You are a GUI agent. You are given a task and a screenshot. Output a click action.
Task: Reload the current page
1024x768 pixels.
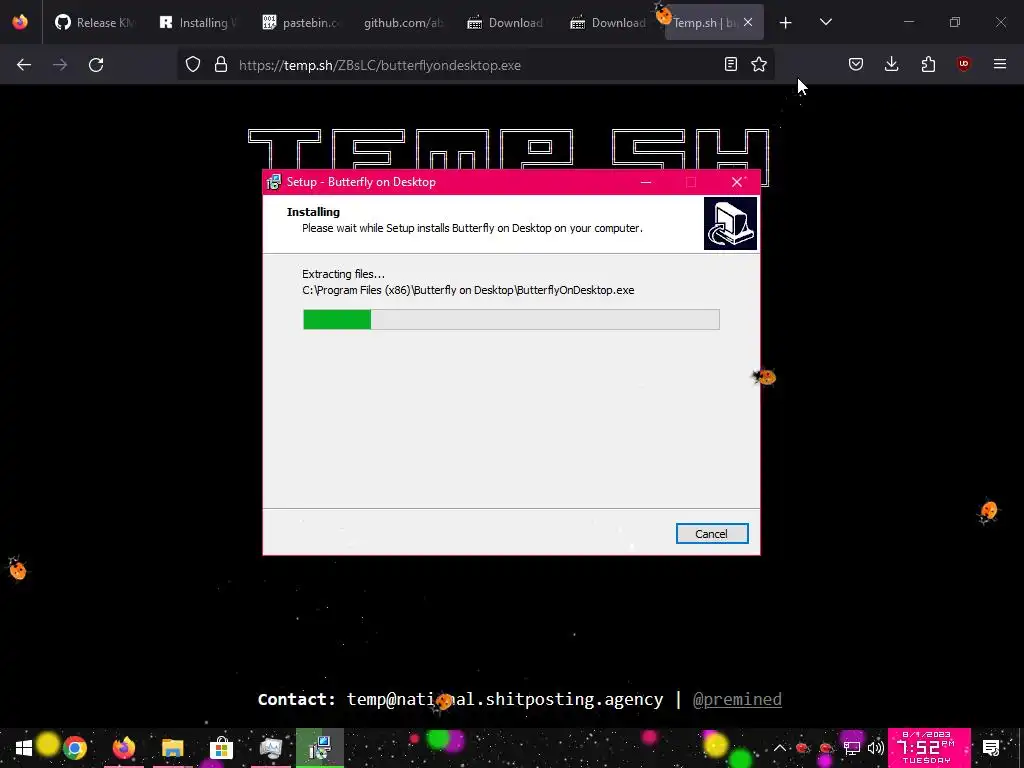96,65
